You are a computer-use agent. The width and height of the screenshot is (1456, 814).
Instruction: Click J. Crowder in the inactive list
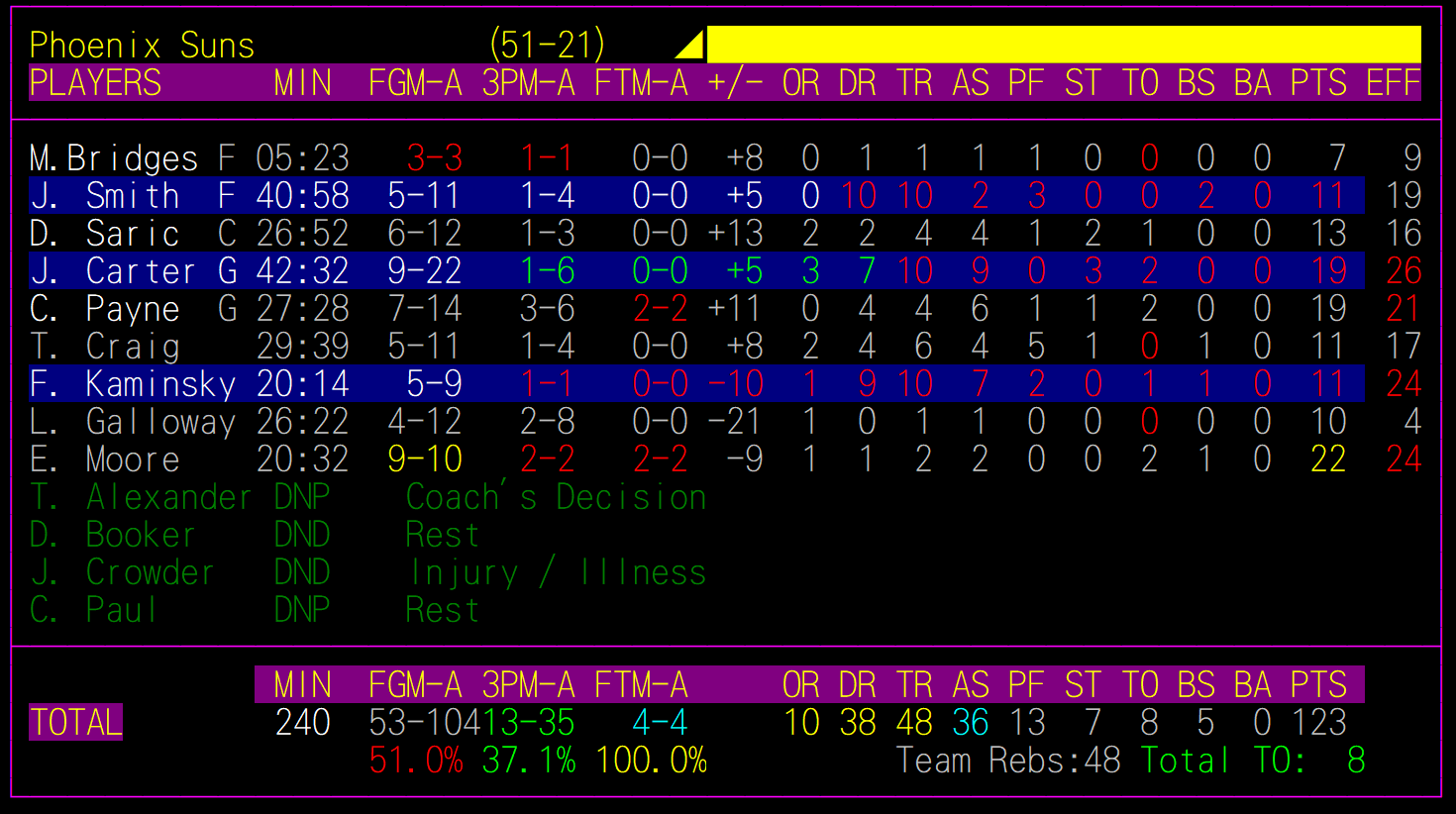pos(123,572)
